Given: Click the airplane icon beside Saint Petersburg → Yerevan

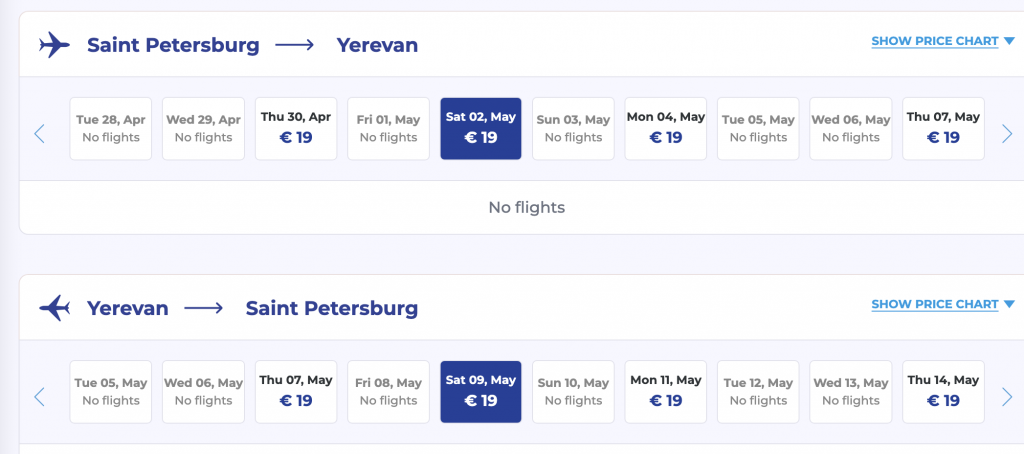Looking at the screenshot, I should [54, 45].
